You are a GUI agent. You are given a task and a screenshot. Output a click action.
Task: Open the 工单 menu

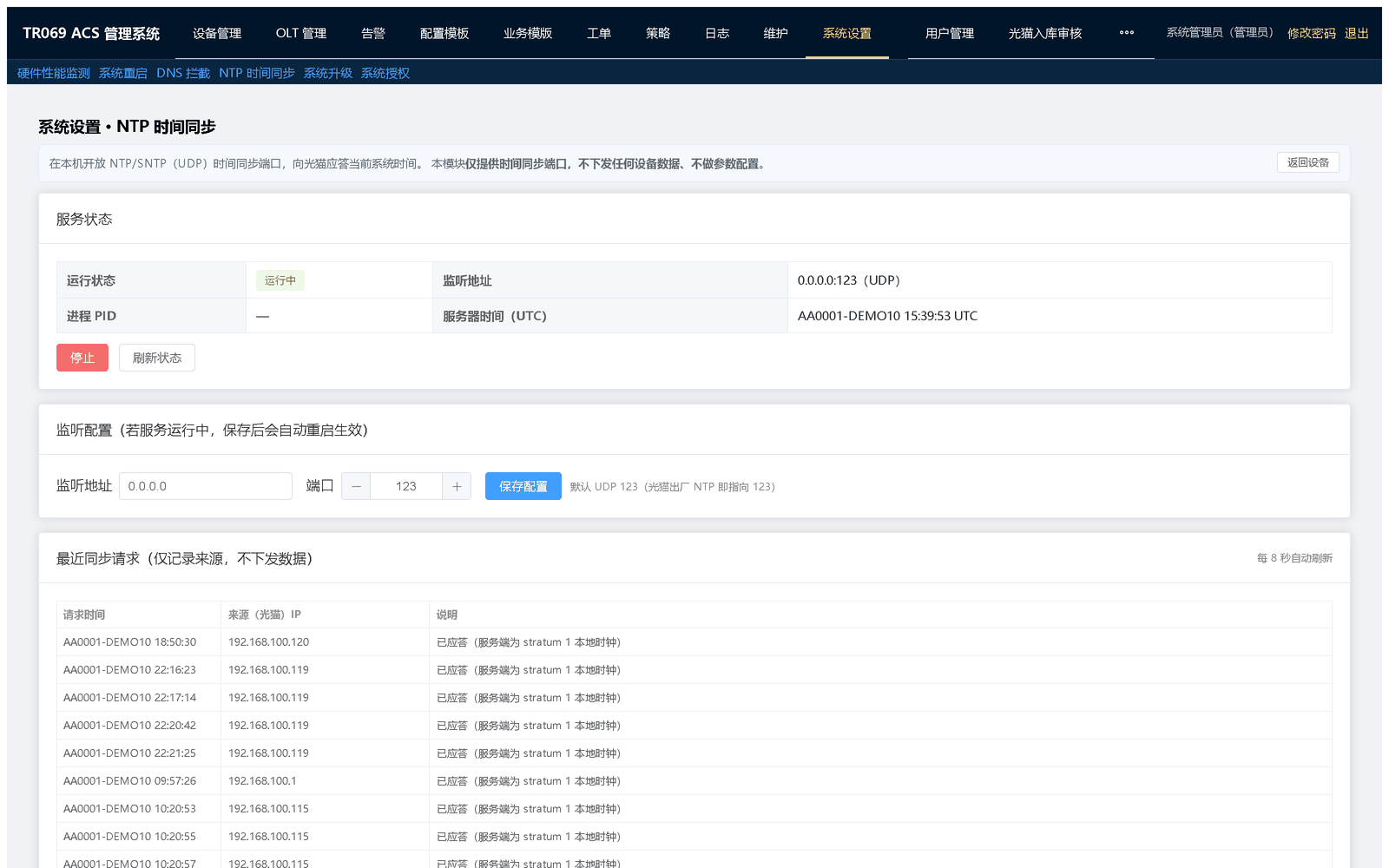(599, 33)
